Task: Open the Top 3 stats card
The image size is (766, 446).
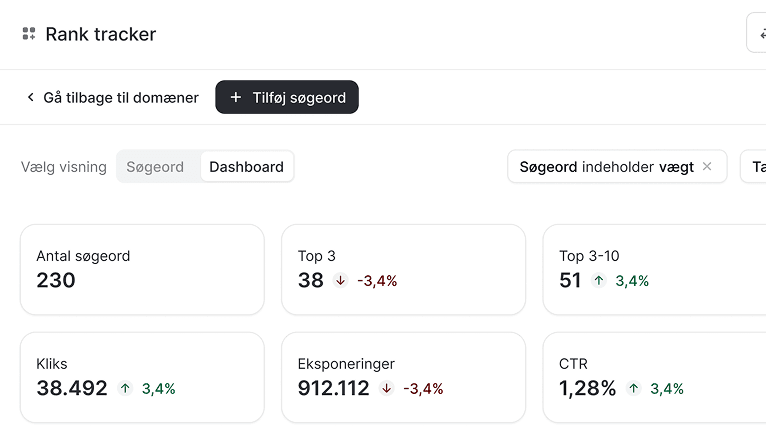Action: pyautogui.click(x=404, y=270)
